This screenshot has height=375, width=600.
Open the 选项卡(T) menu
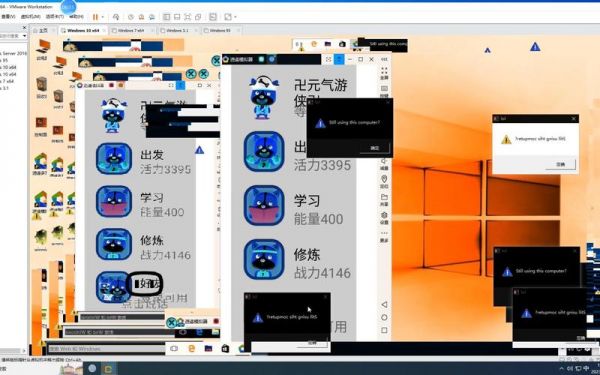pos(54,17)
